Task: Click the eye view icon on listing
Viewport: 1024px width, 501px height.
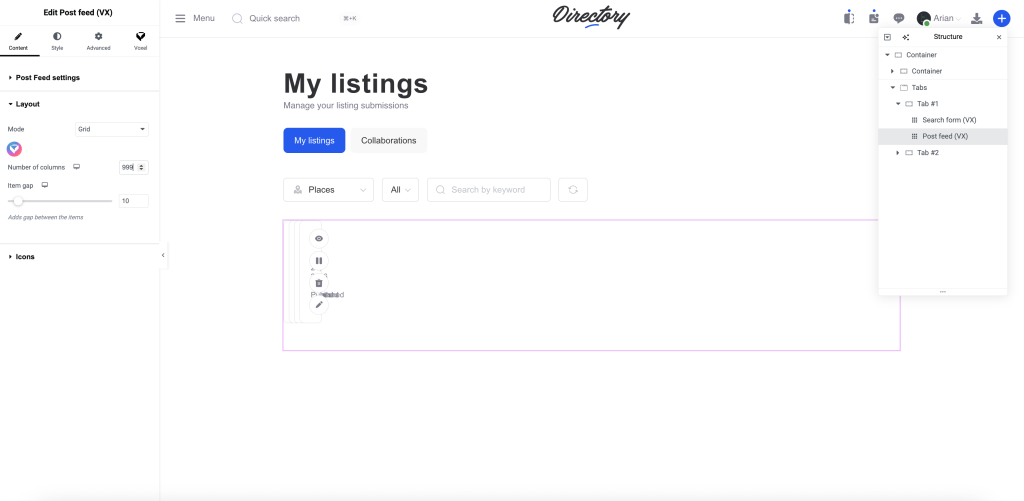Action: 319,239
